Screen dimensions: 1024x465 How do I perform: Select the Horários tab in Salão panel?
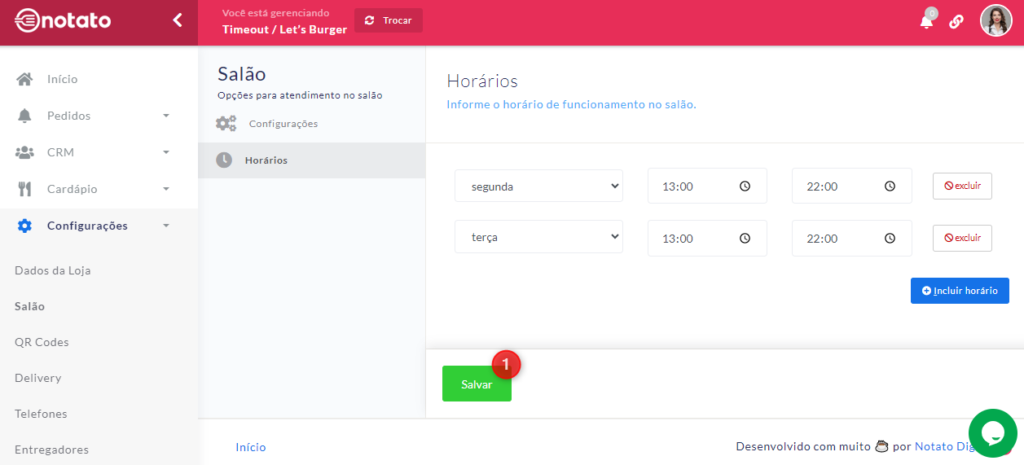[x=266, y=160]
